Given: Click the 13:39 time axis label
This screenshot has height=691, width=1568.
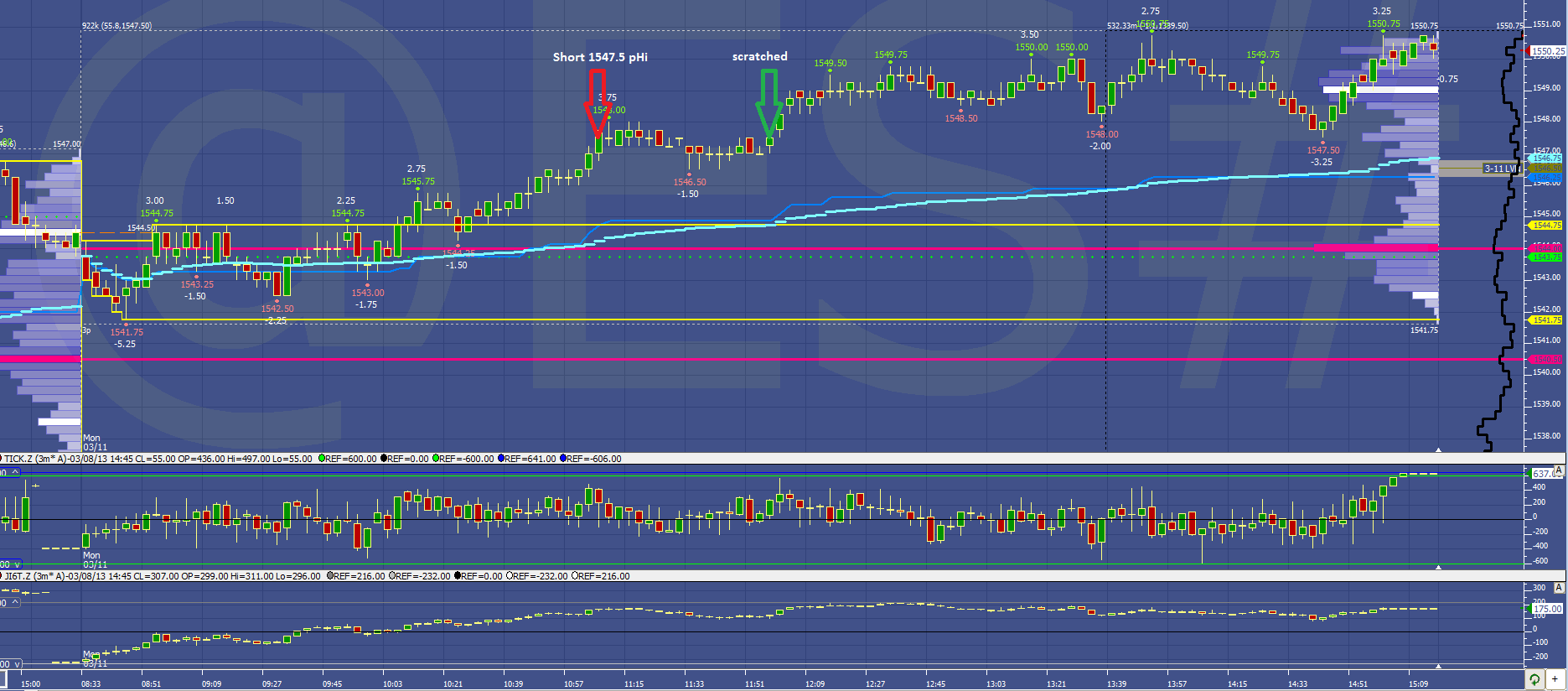Looking at the screenshot, I should (x=1116, y=684).
